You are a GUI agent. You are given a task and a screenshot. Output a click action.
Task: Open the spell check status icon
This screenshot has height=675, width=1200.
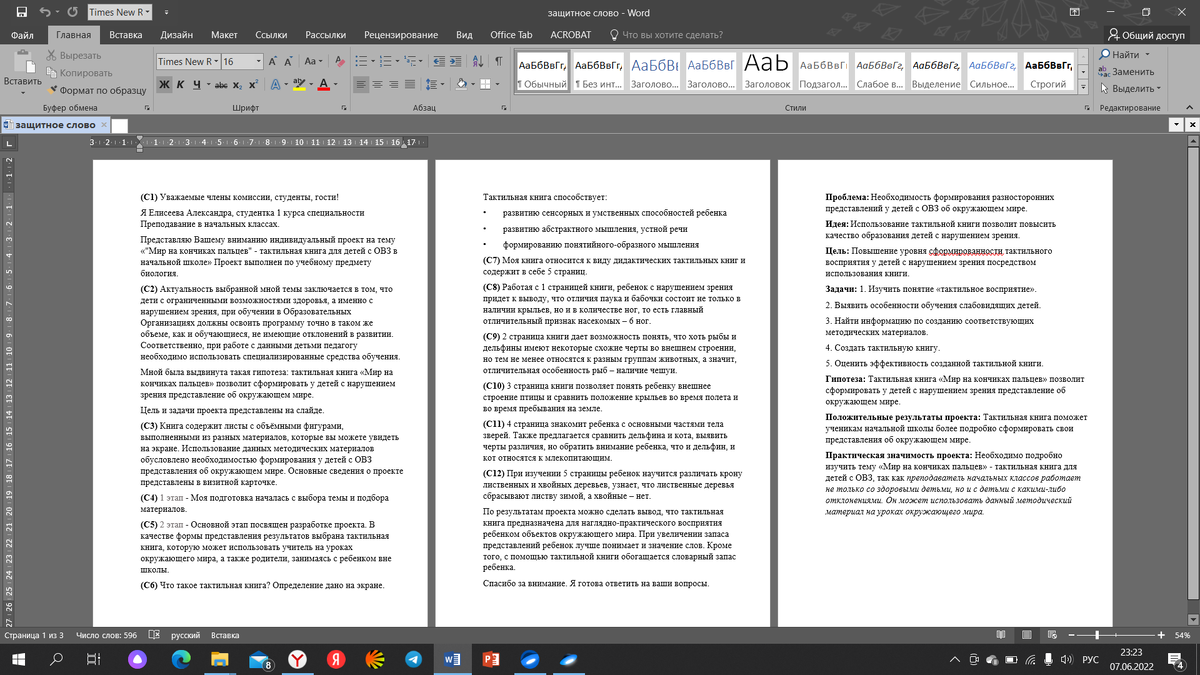(x=155, y=635)
